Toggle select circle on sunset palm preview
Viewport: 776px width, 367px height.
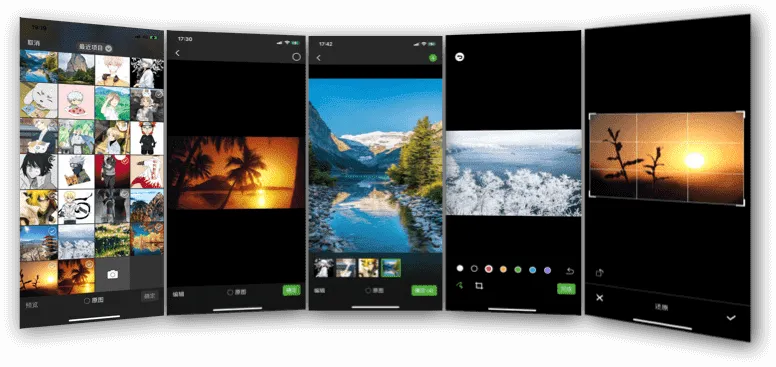coord(296,57)
